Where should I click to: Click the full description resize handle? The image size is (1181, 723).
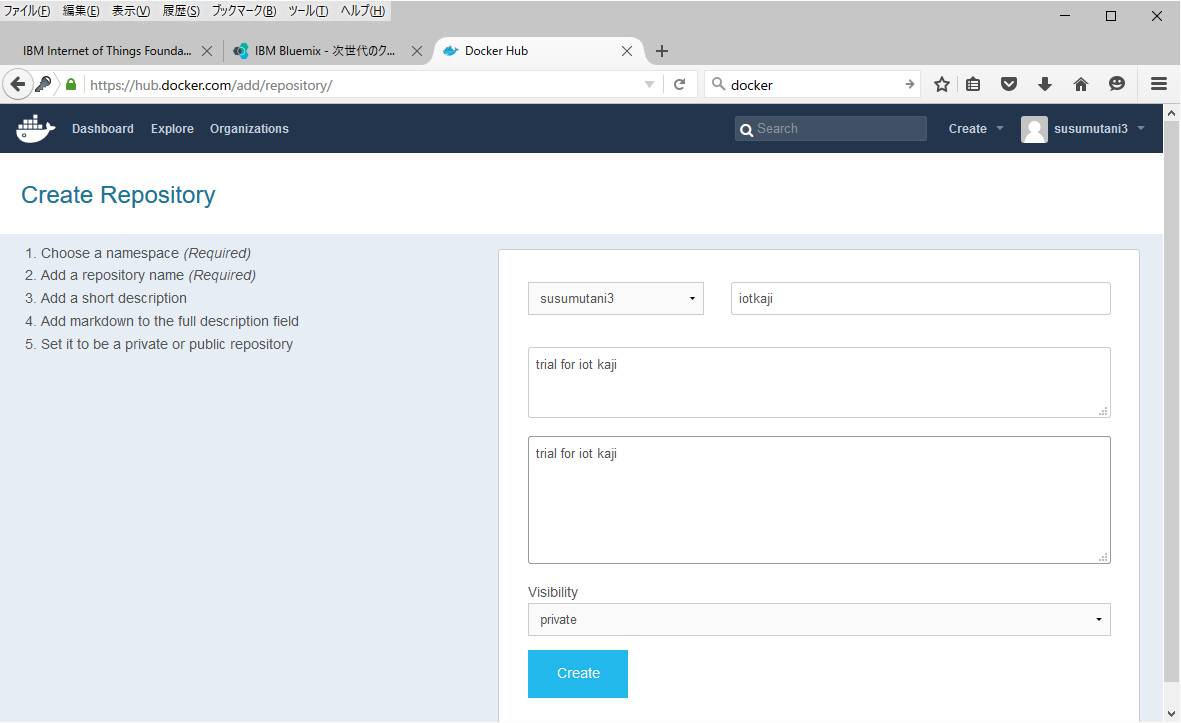[x=1103, y=557]
